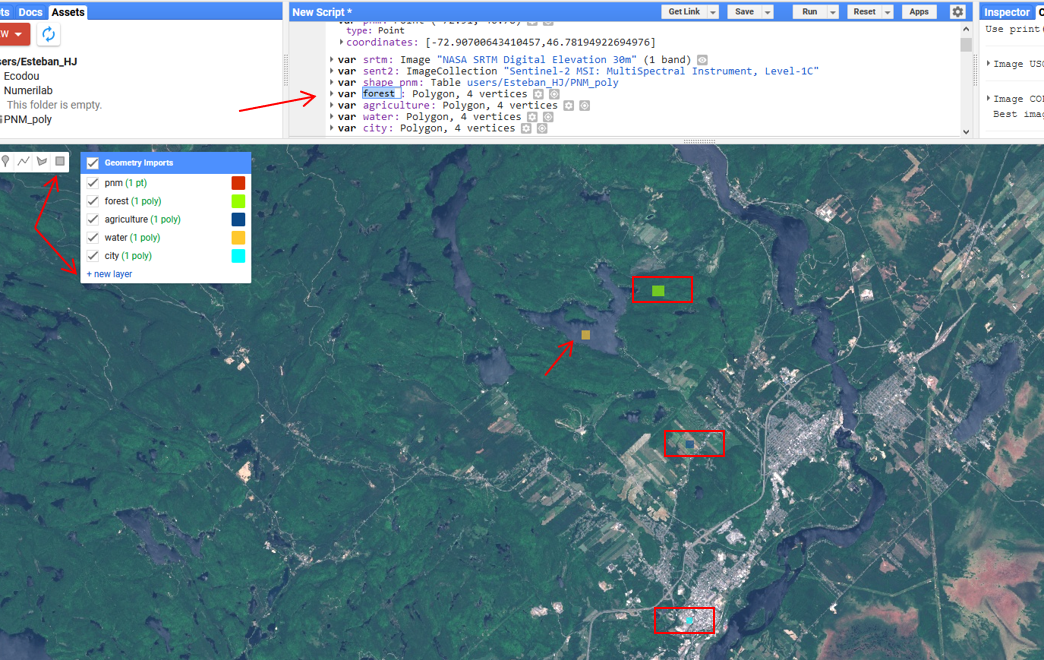This screenshot has width=1044, height=660.
Task: Uncheck the city layer checkbox
Action: pyautogui.click(x=93, y=256)
